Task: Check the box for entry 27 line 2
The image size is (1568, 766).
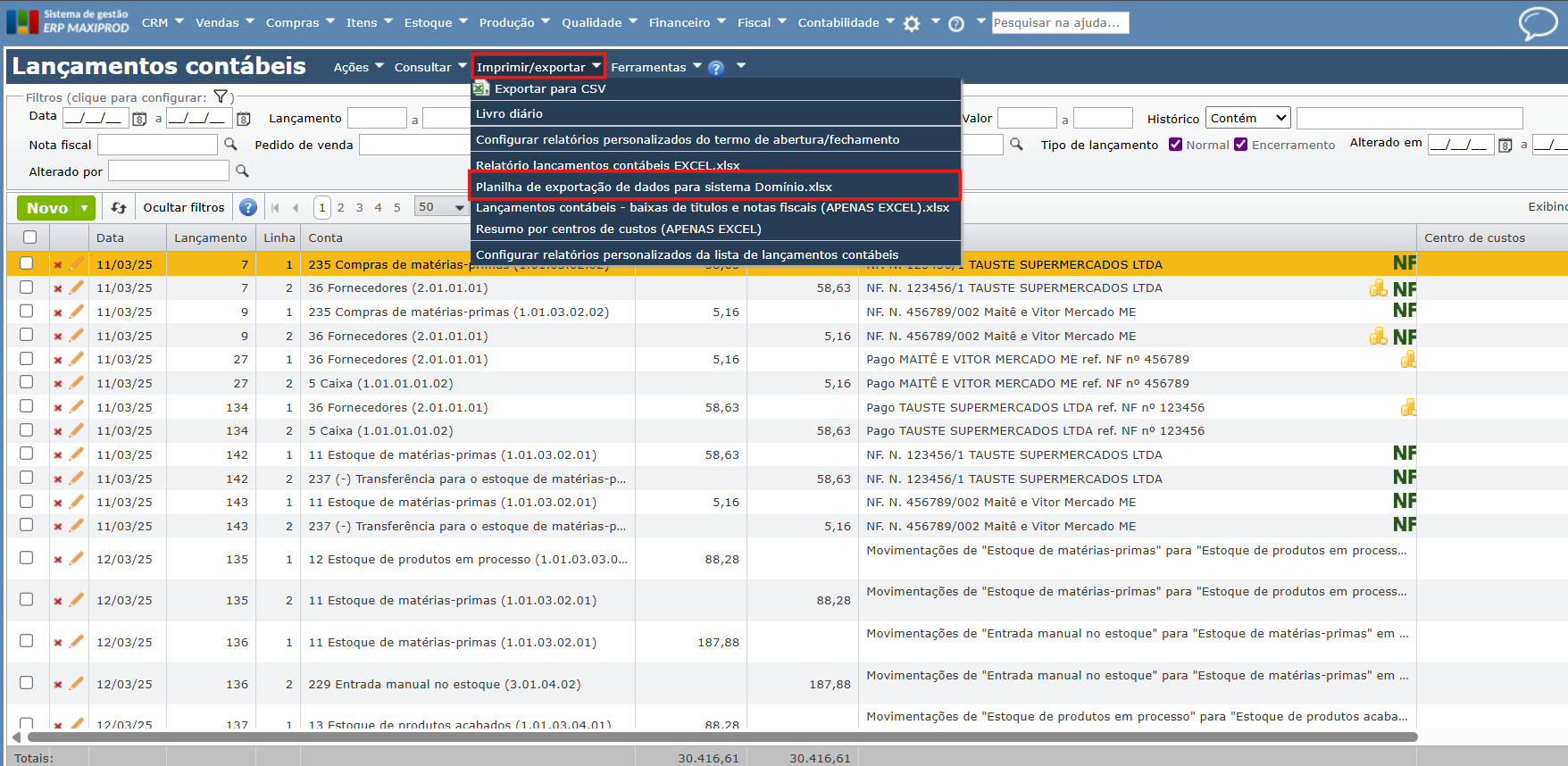Action: point(26,382)
